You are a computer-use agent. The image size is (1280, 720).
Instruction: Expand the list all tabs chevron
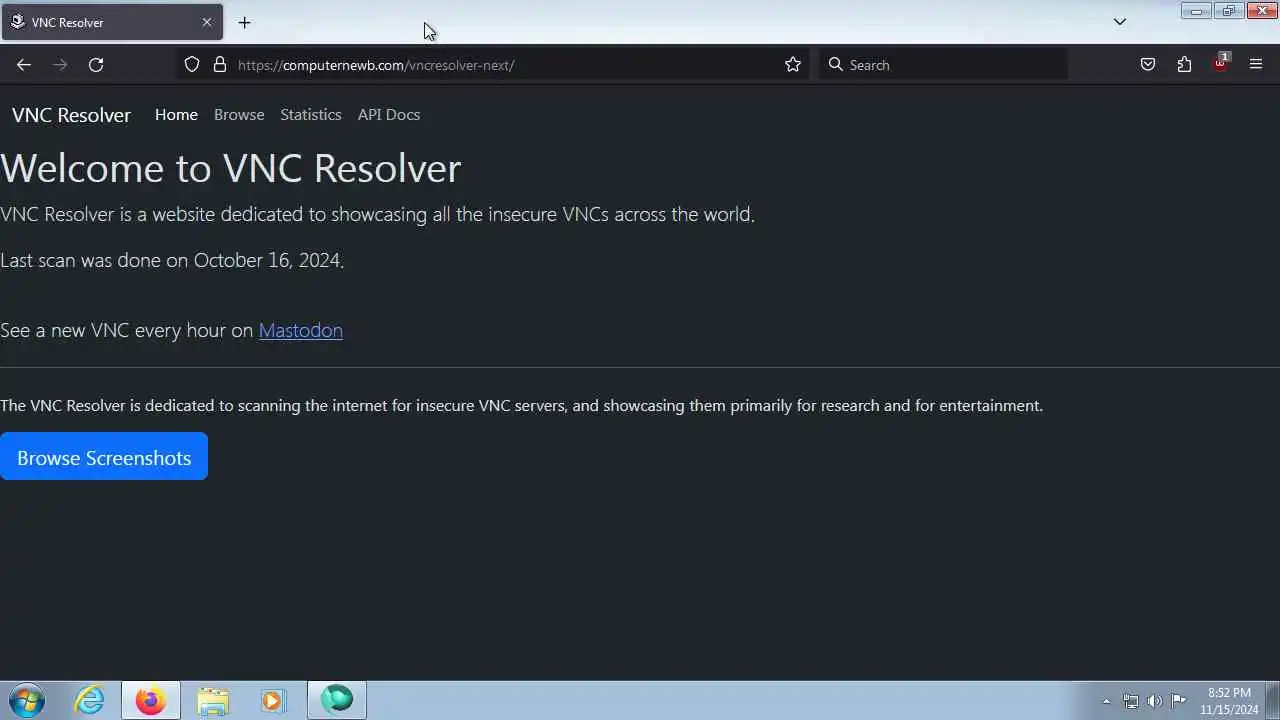click(x=1120, y=22)
